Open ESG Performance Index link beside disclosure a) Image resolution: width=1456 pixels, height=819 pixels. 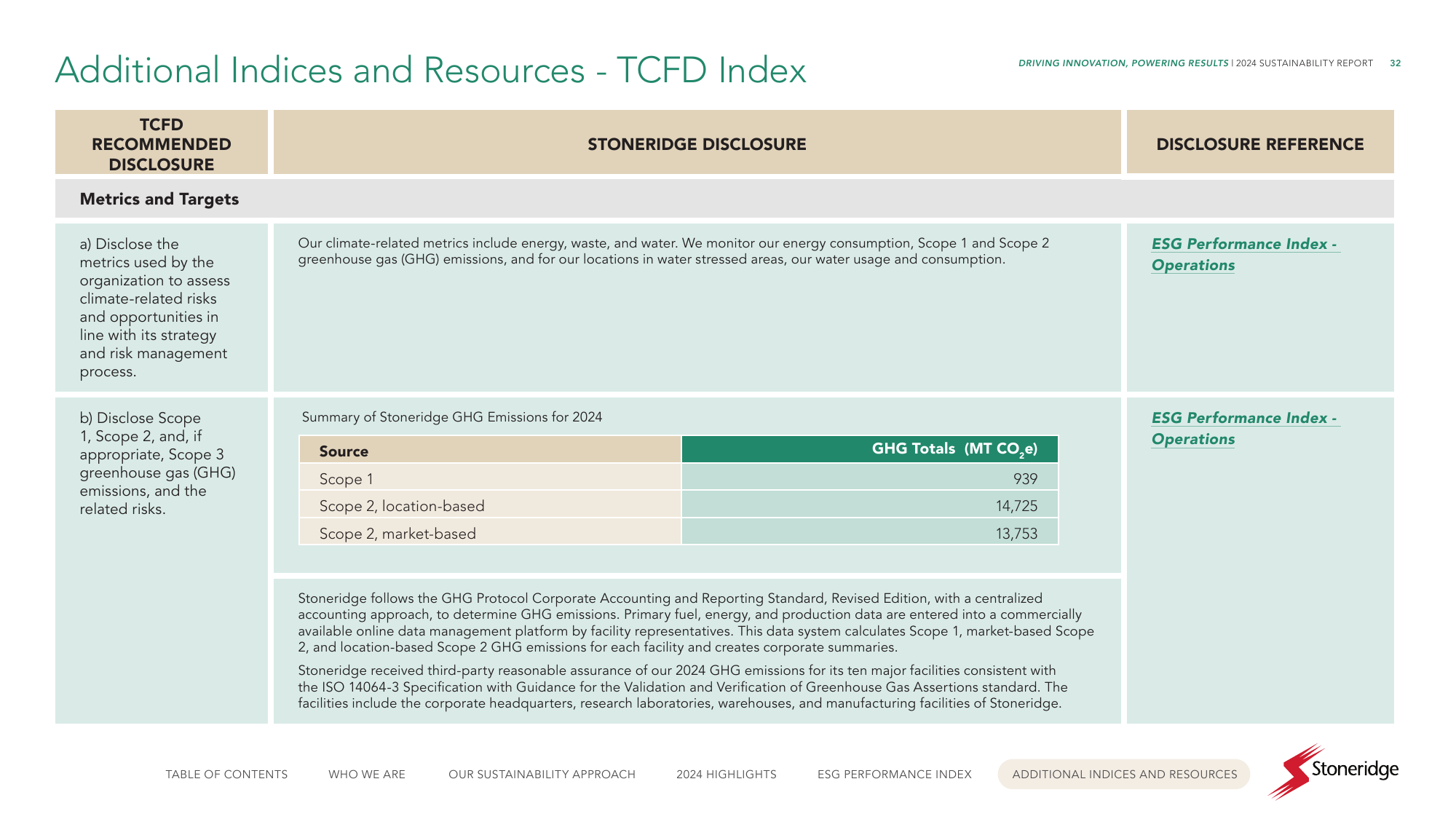(1245, 254)
